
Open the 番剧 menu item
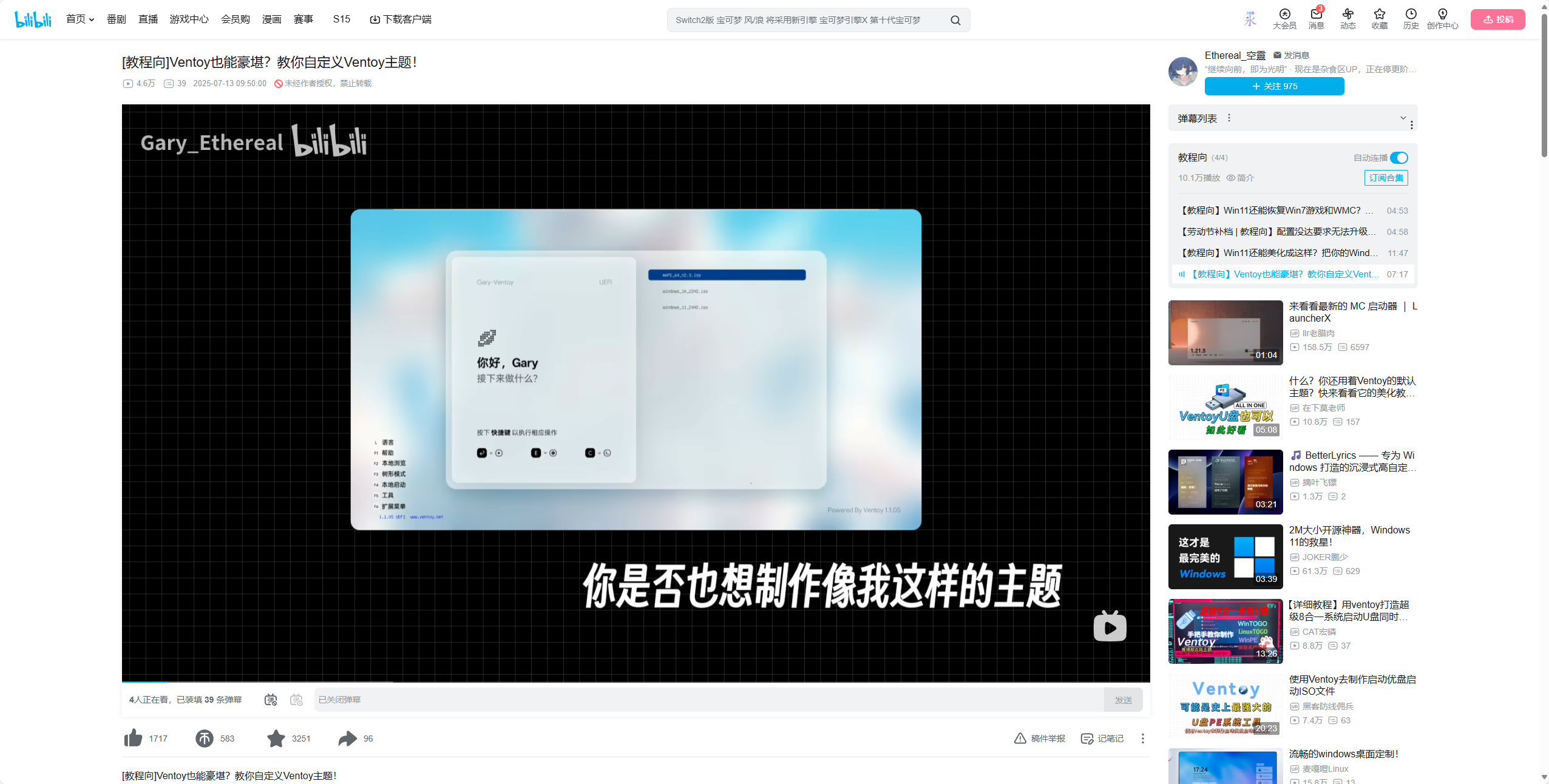tap(116, 19)
